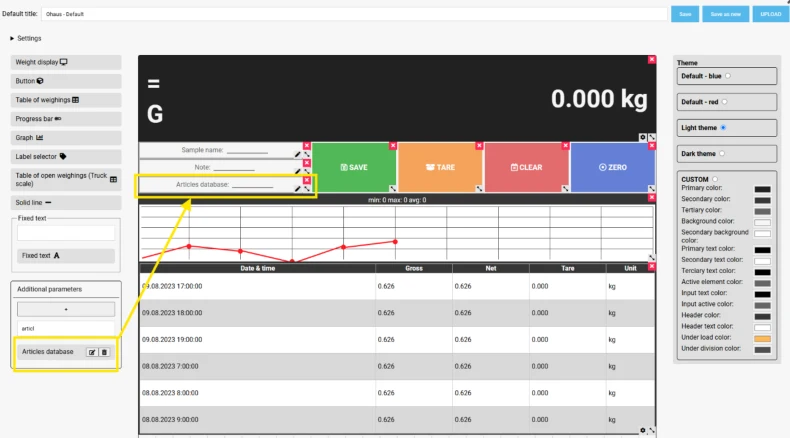Remove the SAVE button widget via red X
Viewport: 790px width, 438px height.
click(392, 146)
